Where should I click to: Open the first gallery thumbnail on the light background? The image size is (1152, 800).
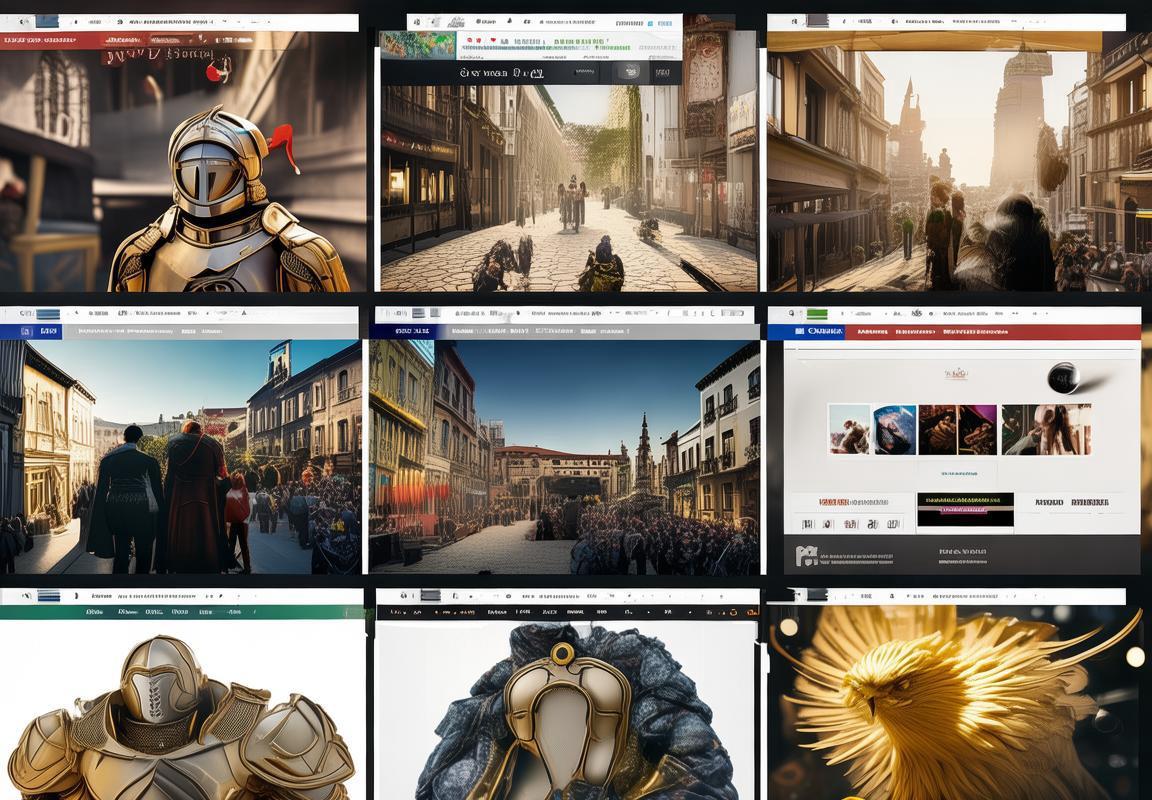point(849,429)
